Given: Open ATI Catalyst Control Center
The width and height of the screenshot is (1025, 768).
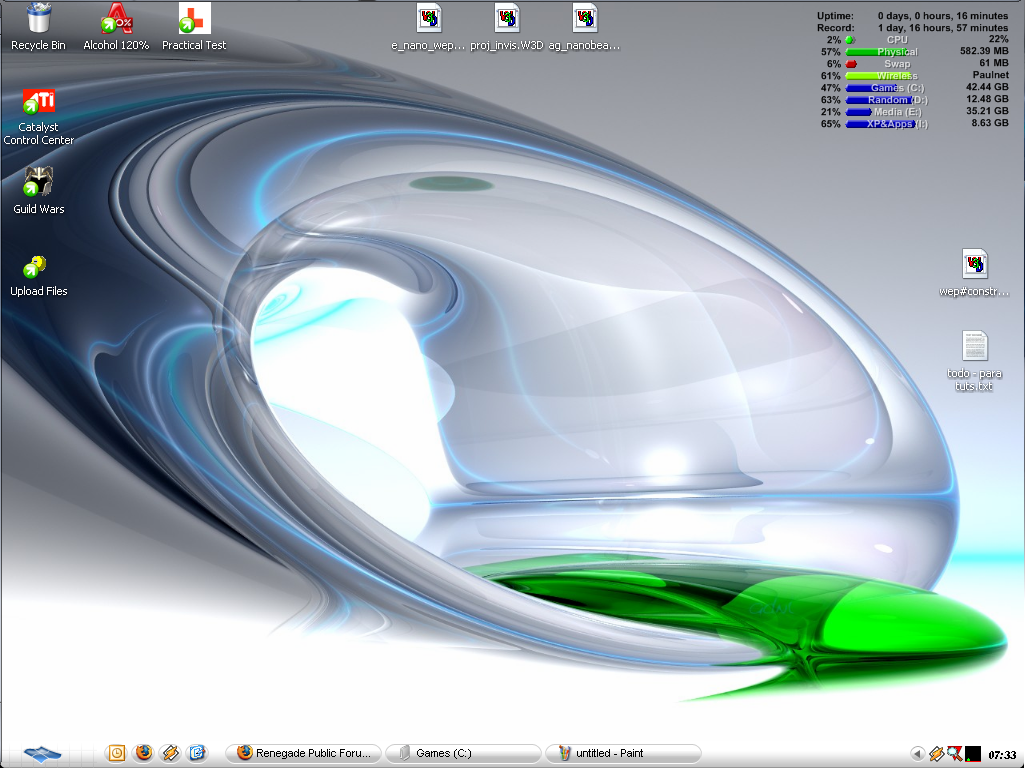Looking at the screenshot, I should [38, 103].
